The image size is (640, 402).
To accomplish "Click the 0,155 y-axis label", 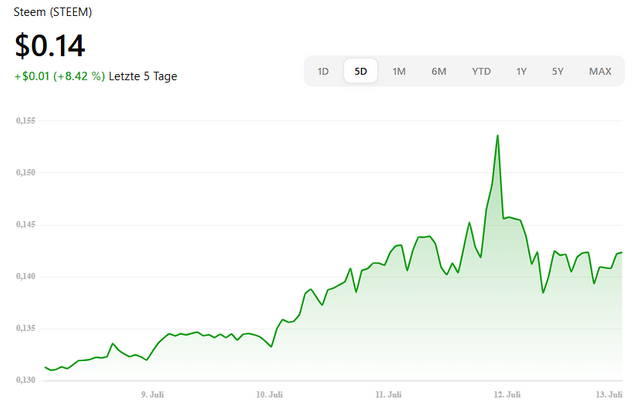I will pyautogui.click(x=26, y=120).
